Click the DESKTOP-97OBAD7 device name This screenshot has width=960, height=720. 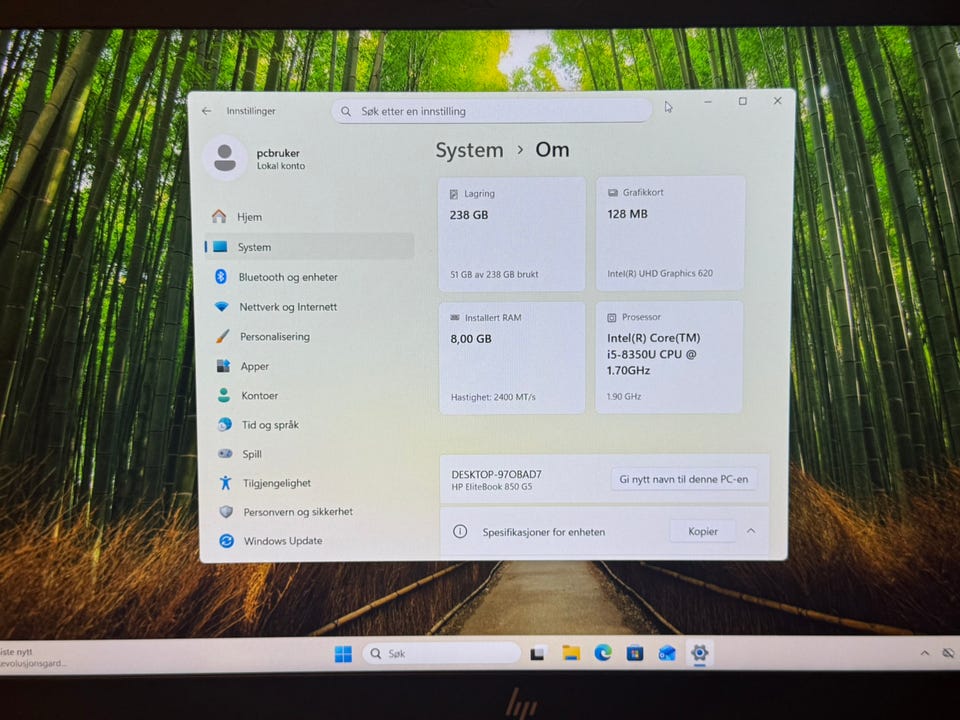click(x=497, y=474)
